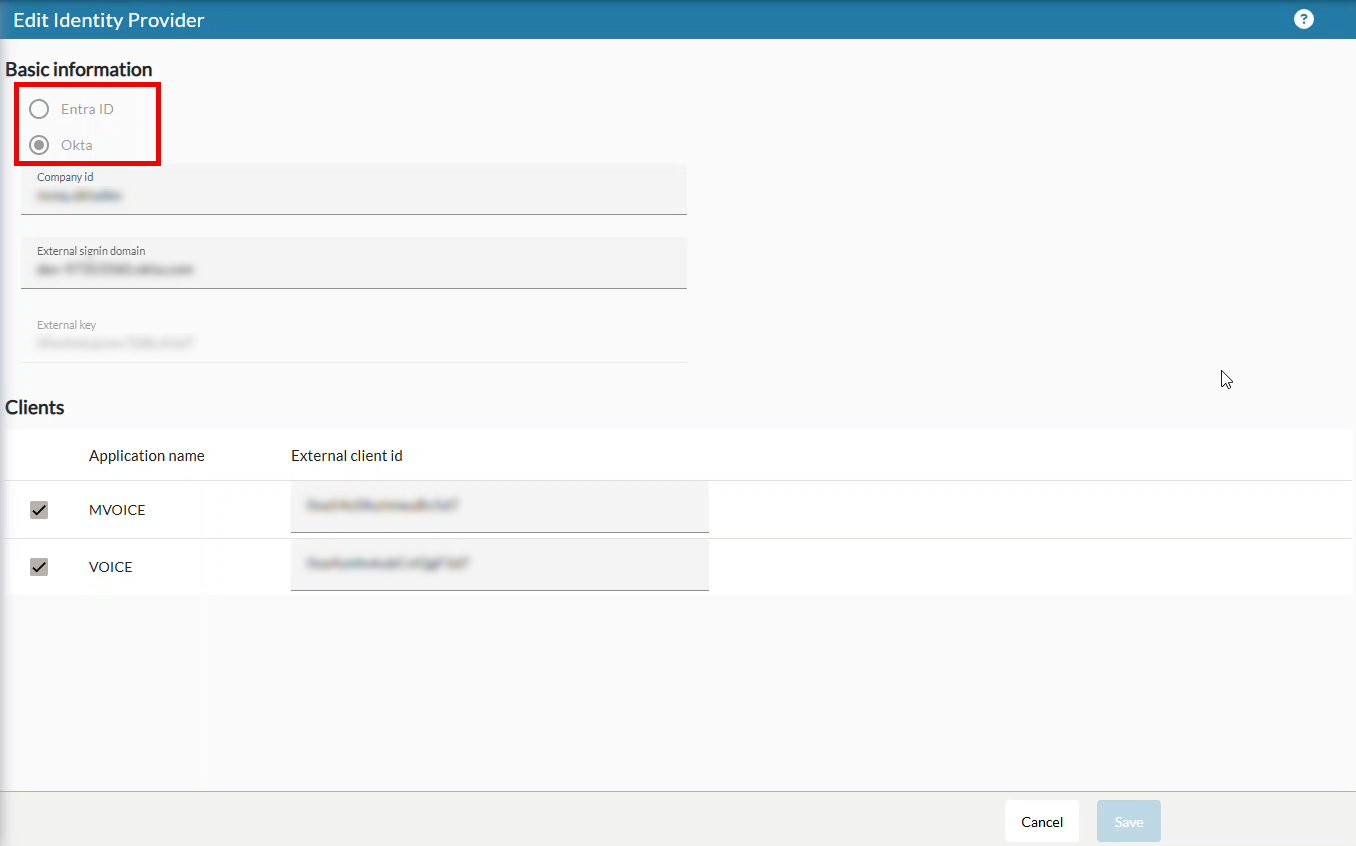Viewport: 1356px width, 846px height.
Task: Click the Application name column header
Action: click(x=147, y=456)
